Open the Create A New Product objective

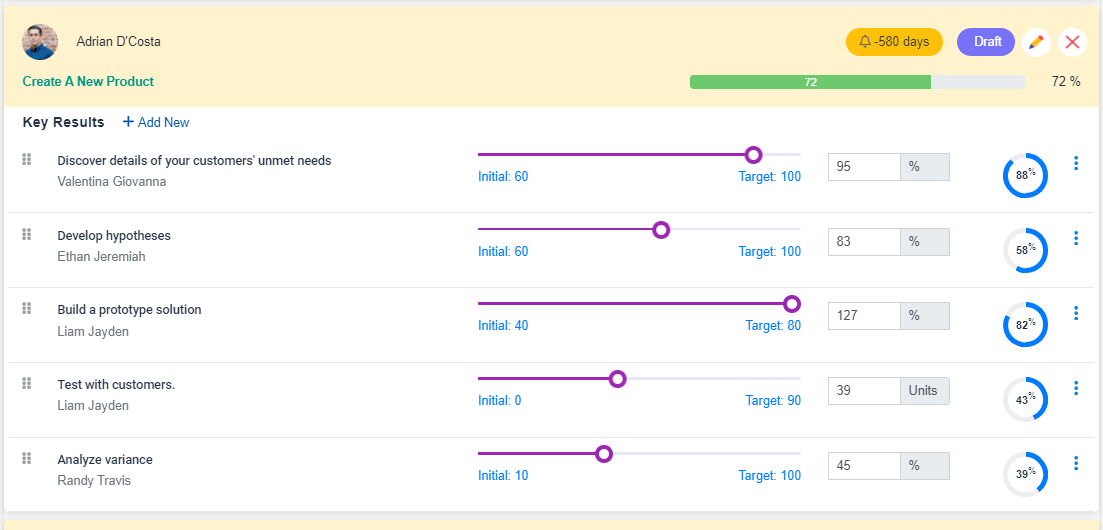tap(88, 82)
